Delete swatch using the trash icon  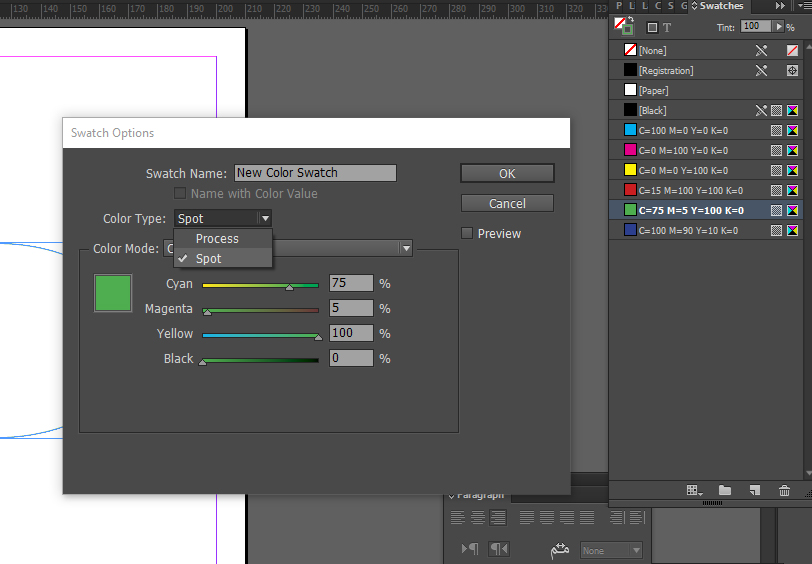(784, 490)
